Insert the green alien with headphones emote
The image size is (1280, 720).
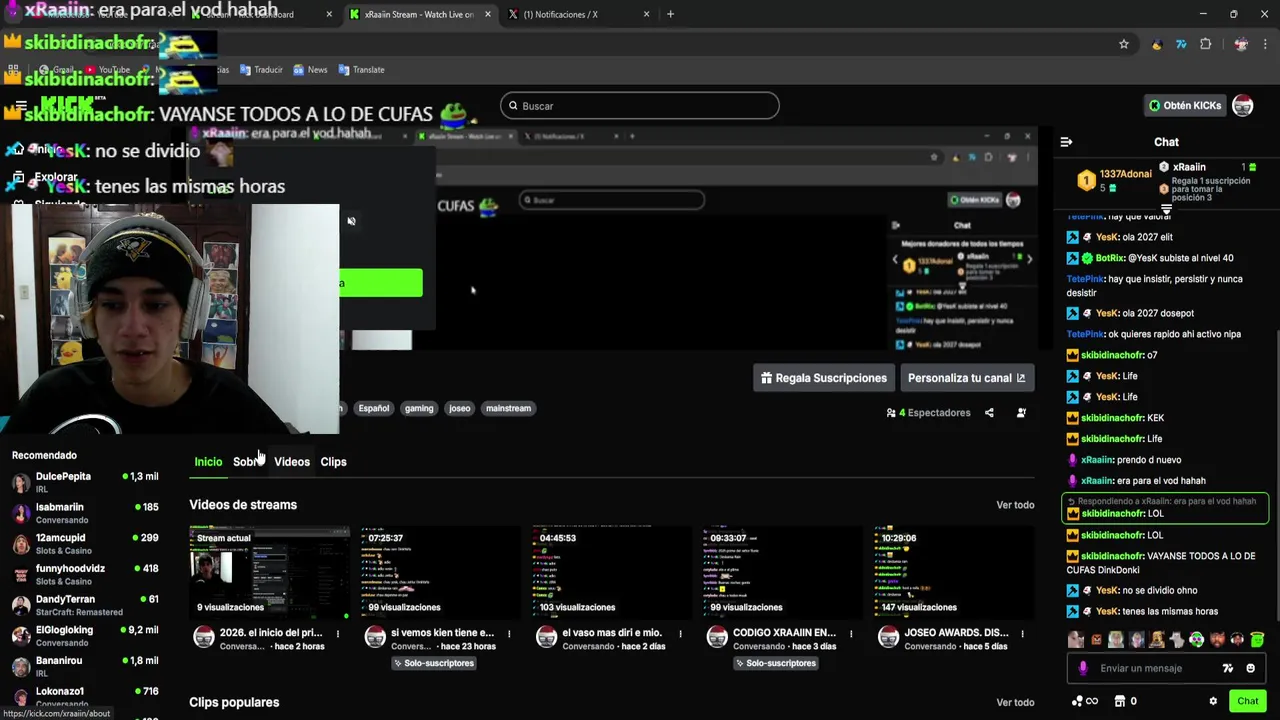(1196, 640)
